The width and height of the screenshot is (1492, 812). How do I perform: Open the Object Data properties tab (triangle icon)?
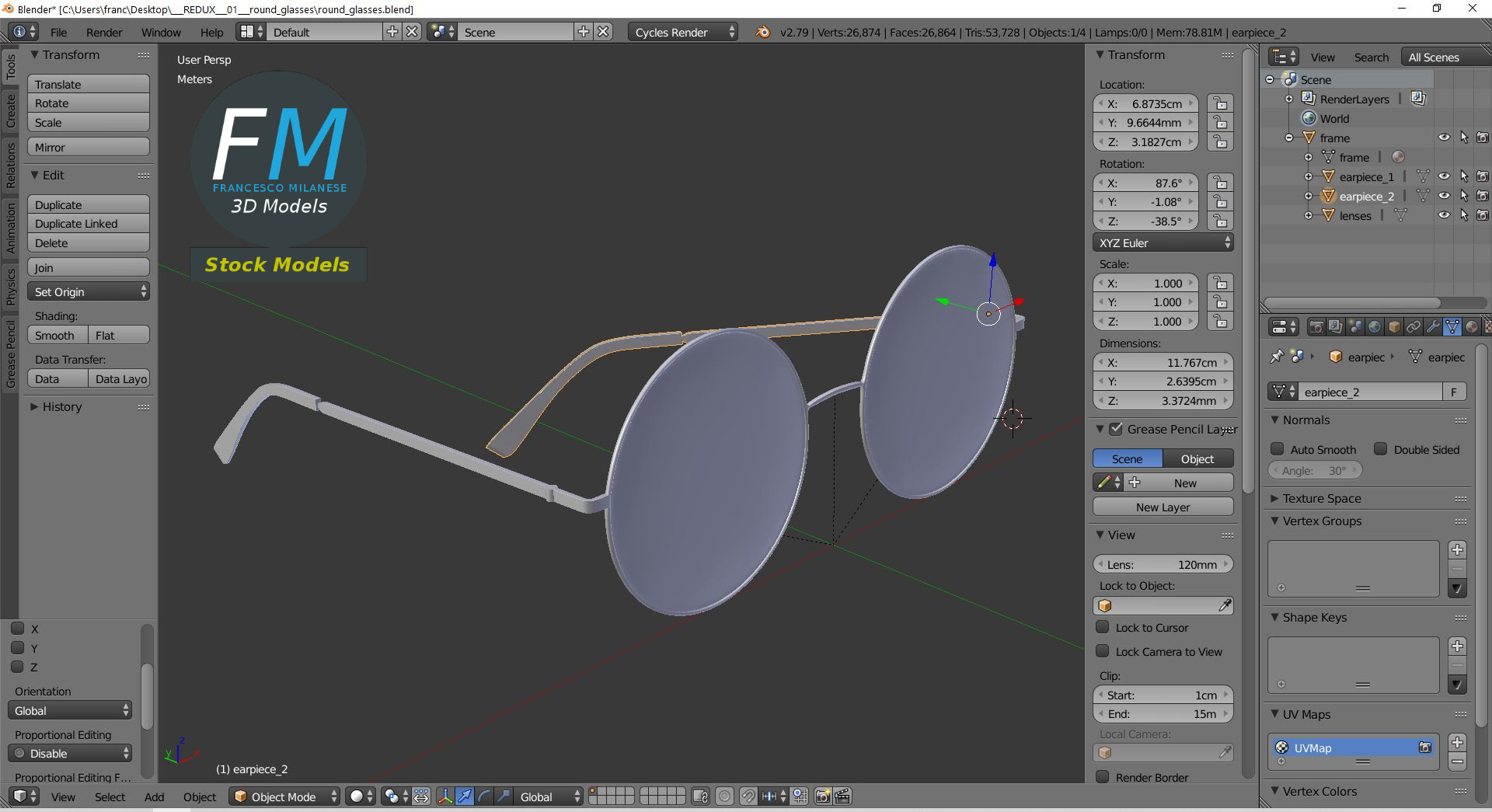click(x=1452, y=327)
